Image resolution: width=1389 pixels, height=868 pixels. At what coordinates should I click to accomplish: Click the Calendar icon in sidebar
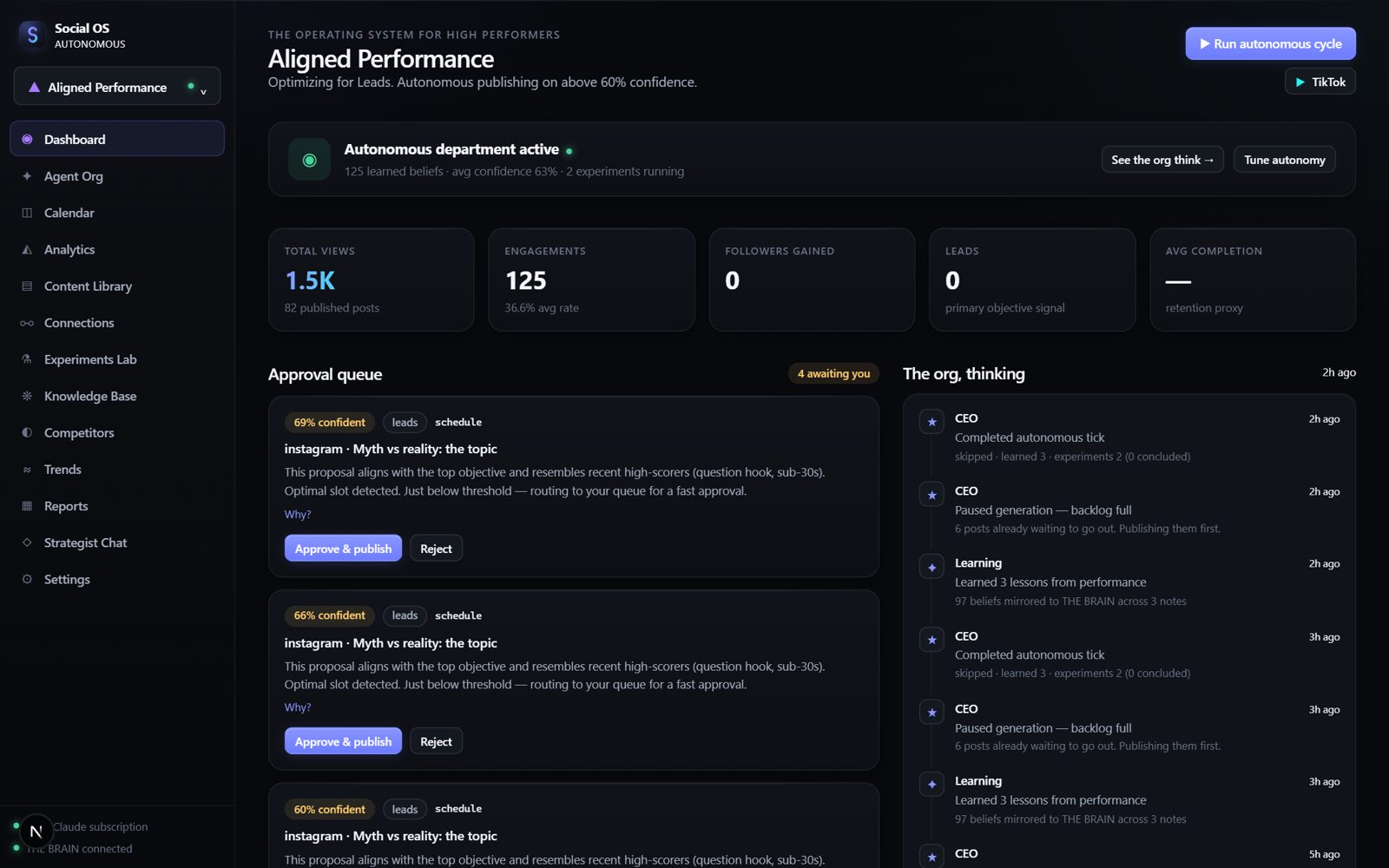[x=27, y=213]
